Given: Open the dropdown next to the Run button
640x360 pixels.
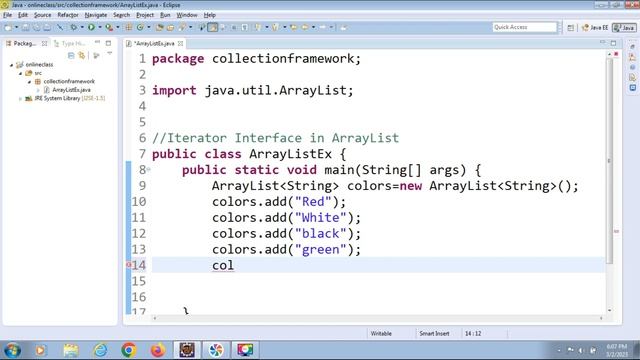Looking at the screenshot, I should pyautogui.click(x=100, y=27).
